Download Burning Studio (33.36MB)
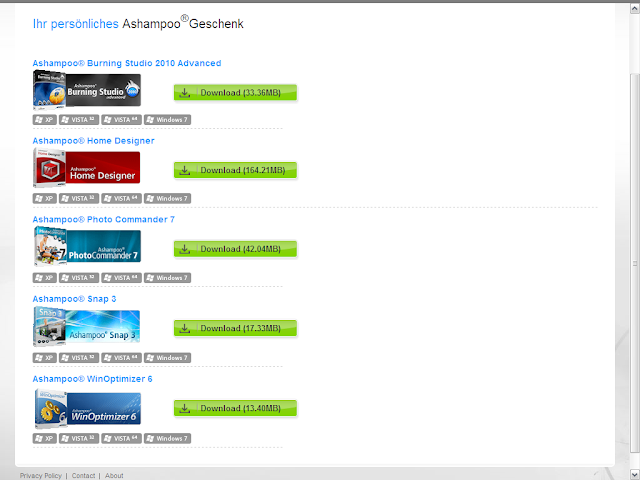This screenshot has width=640, height=480. pos(235,93)
